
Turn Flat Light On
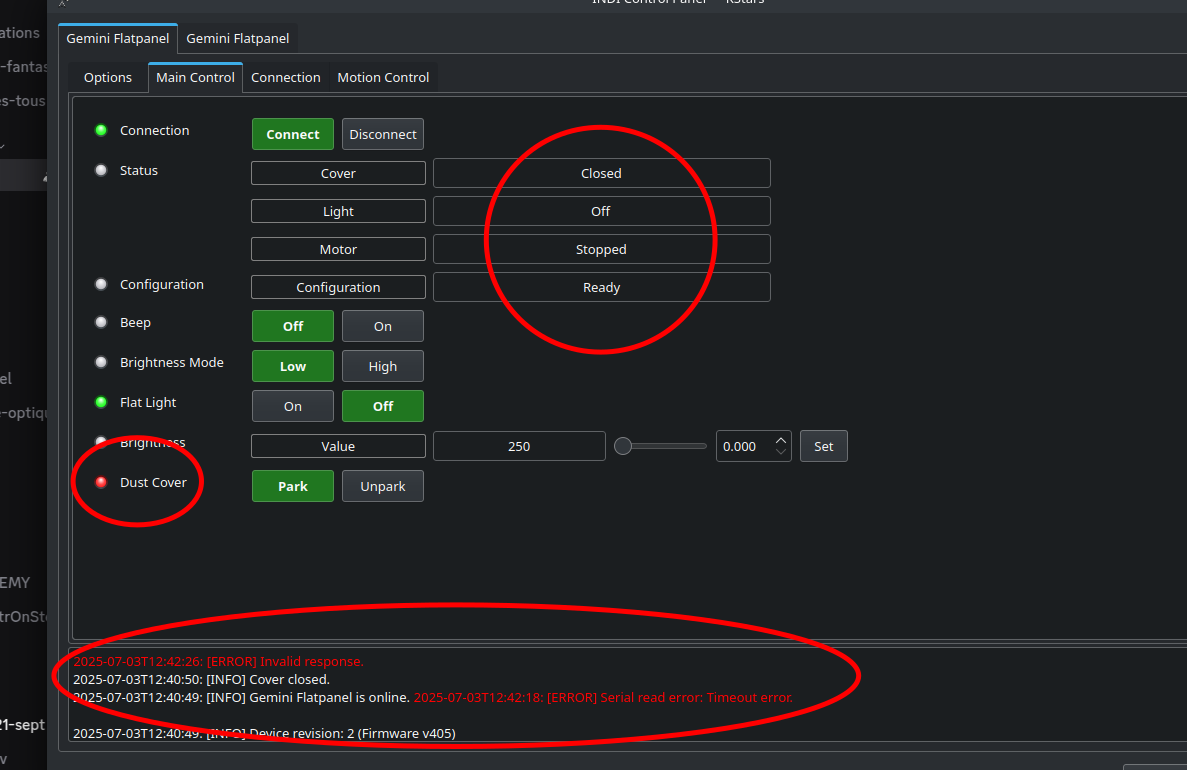coord(293,407)
